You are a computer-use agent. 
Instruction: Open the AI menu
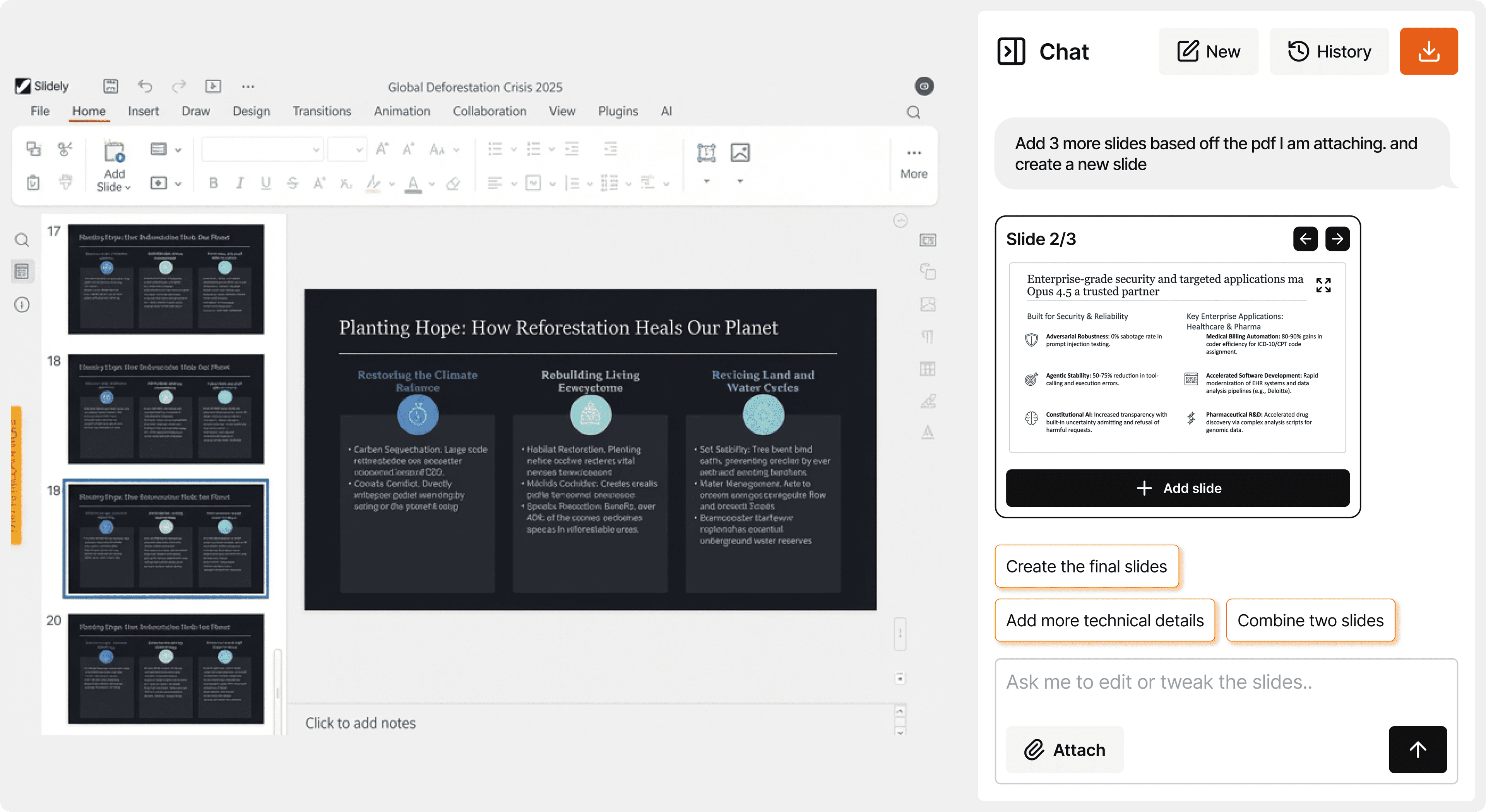click(666, 111)
